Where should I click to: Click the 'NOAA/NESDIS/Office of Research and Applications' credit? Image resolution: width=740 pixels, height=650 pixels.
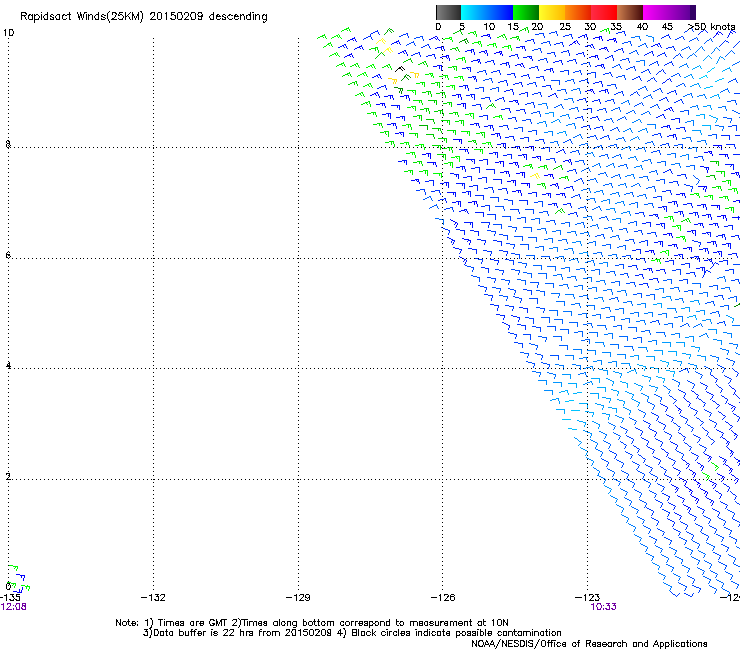tap(589, 644)
